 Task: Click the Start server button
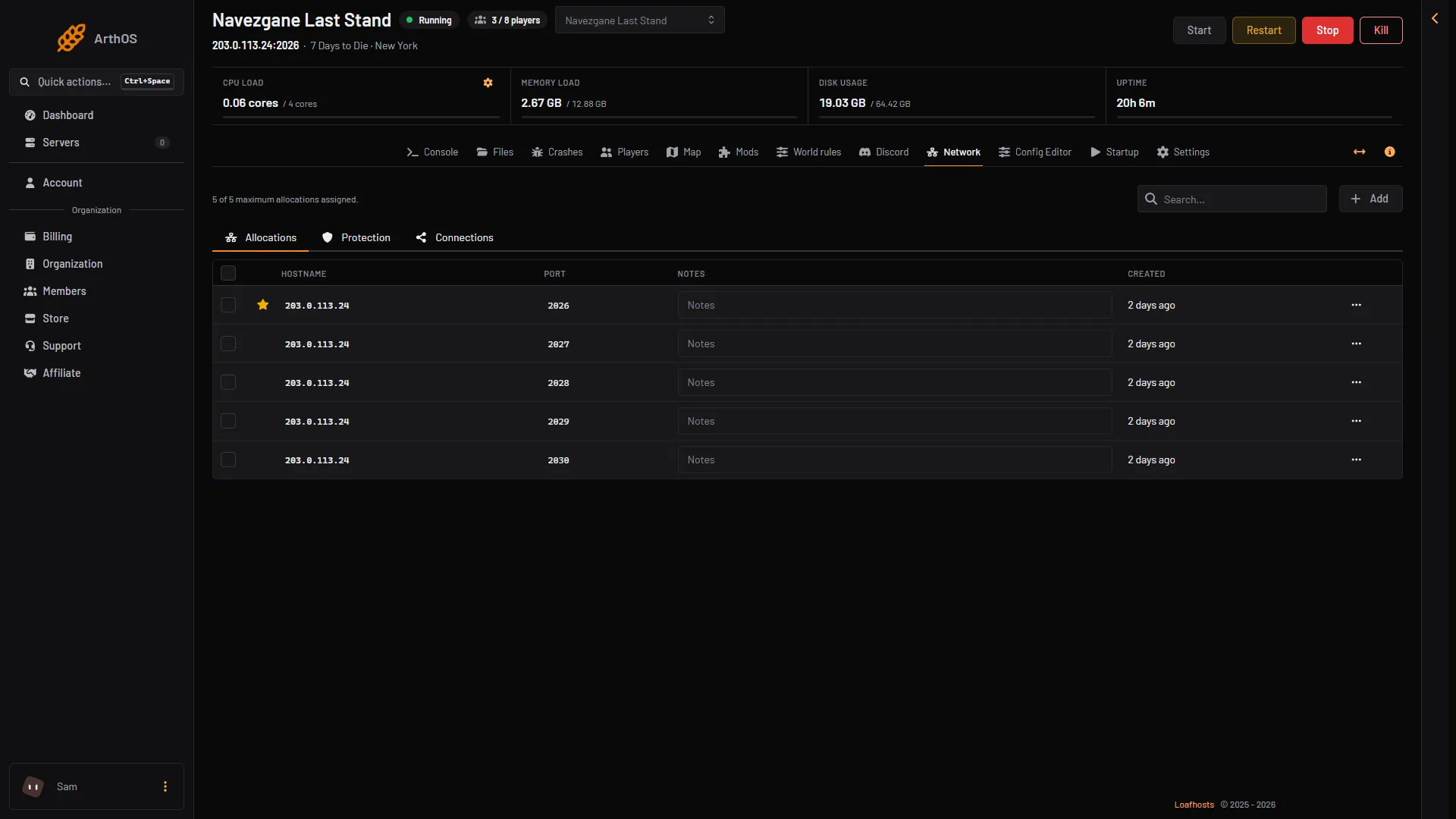[x=1199, y=30]
